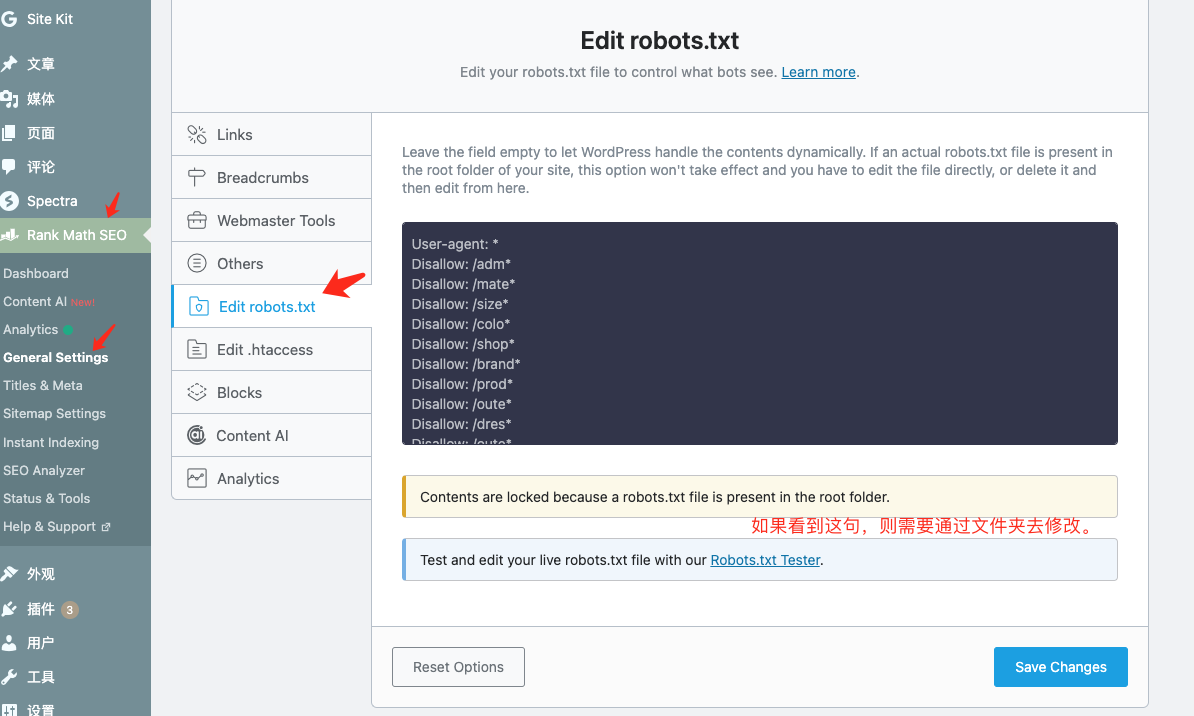Click the Analytics chart icon in tabs
This screenshot has width=1194, height=716.
(x=197, y=479)
